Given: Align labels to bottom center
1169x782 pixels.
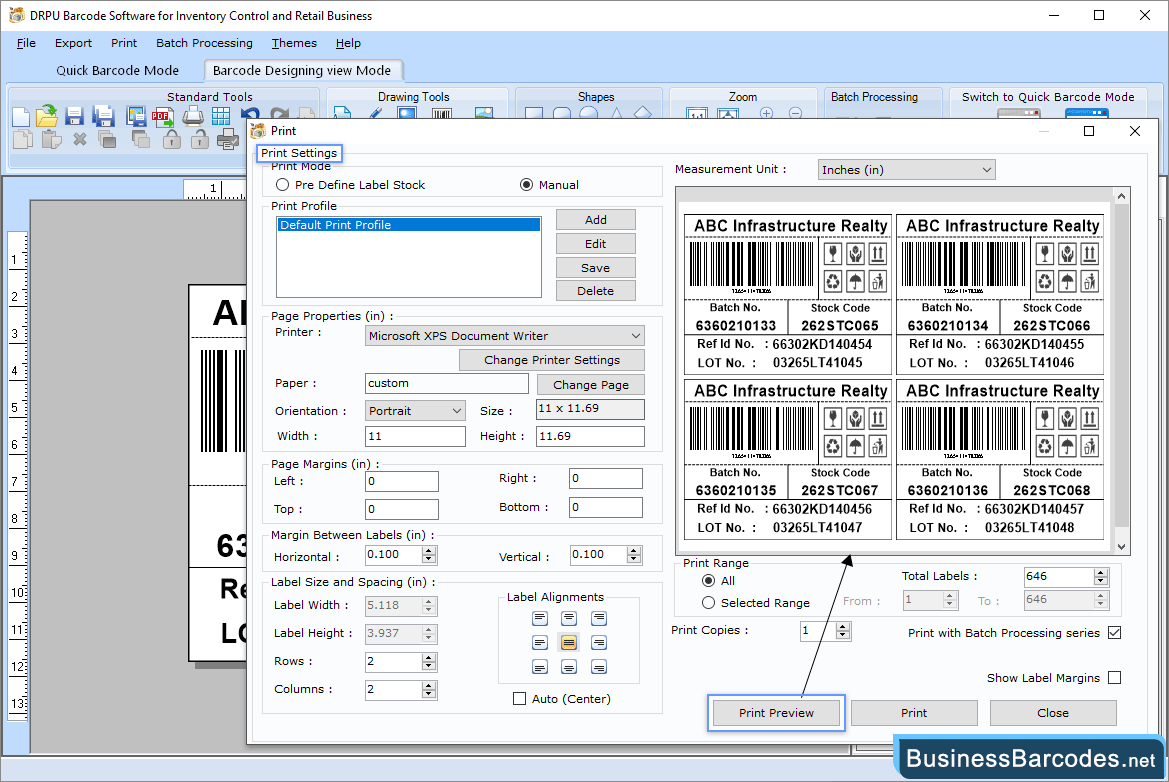Looking at the screenshot, I should [x=569, y=667].
